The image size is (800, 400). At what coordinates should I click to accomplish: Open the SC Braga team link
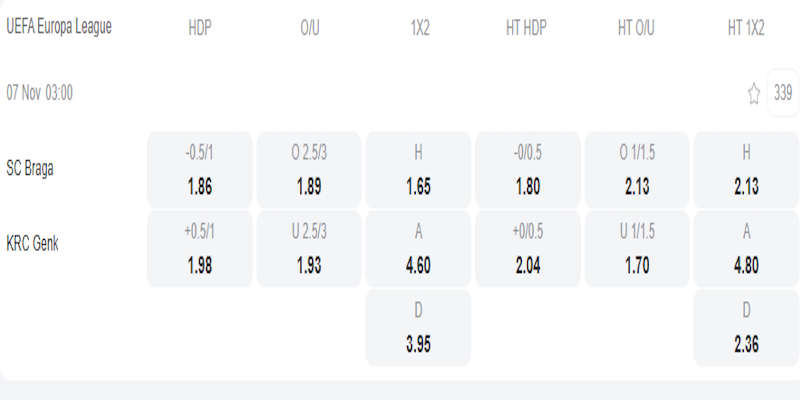click(30, 168)
